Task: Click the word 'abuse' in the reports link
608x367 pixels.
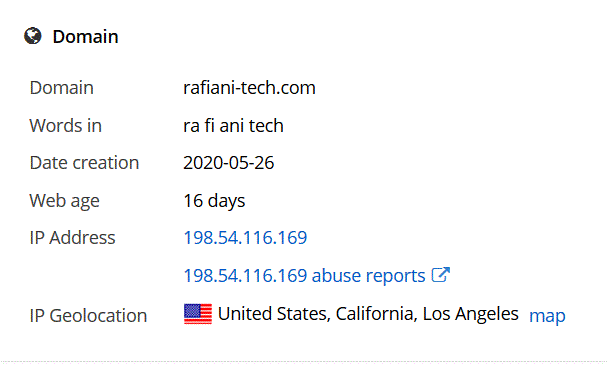Action: tap(336, 275)
